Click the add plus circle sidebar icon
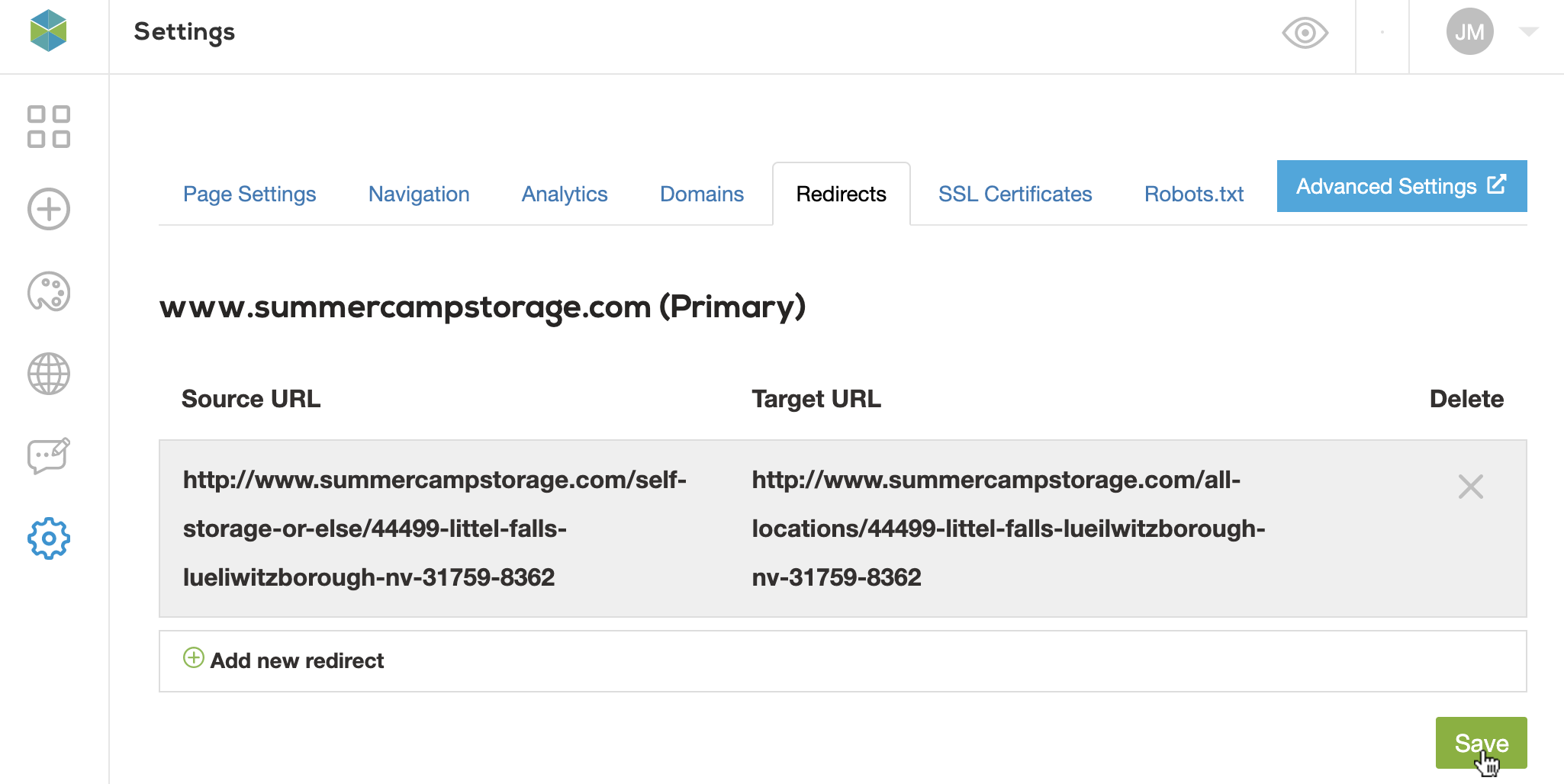Screen dimensions: 1564x784 49,209
